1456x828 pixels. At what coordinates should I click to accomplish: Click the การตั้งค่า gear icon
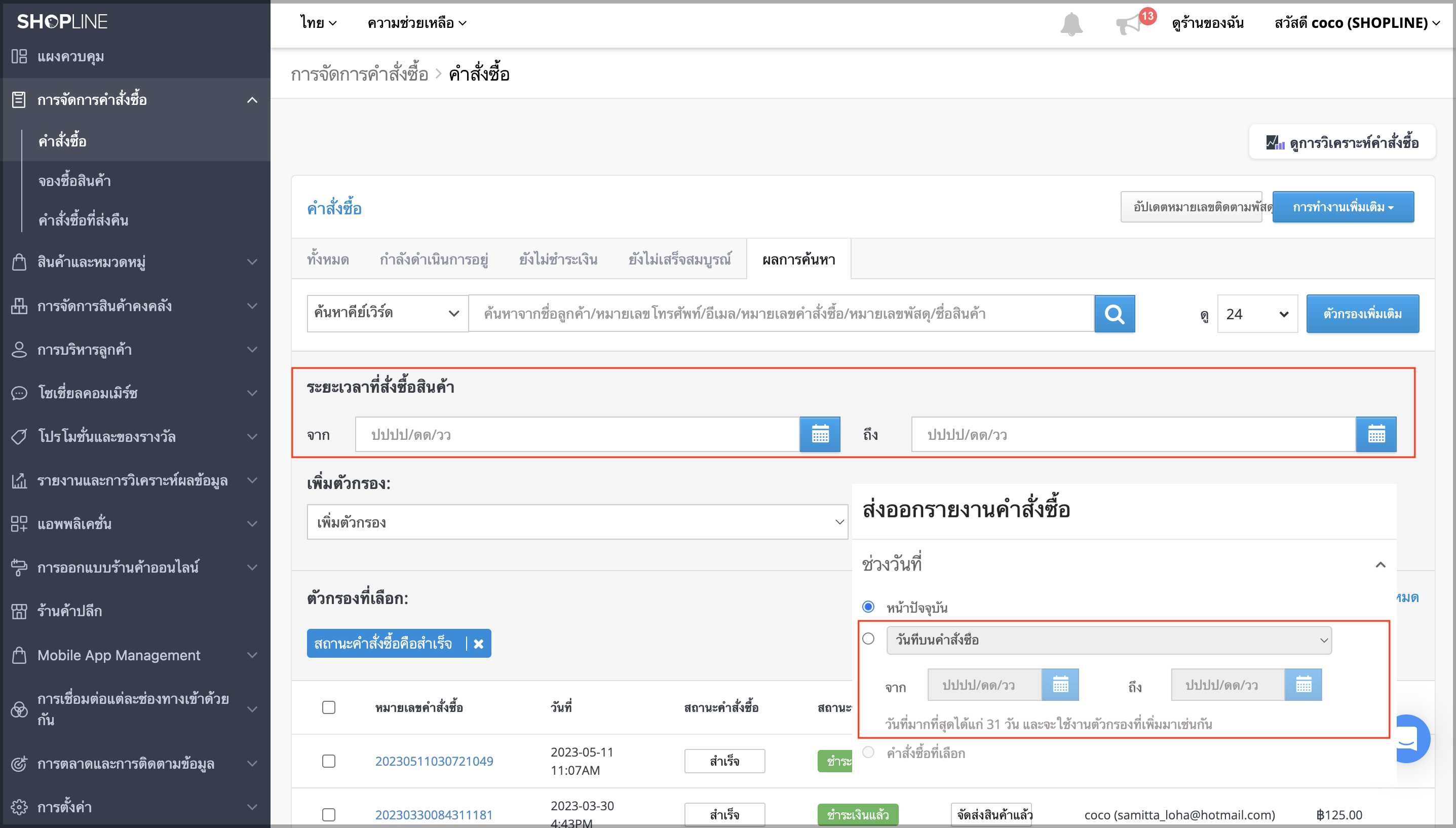point(19,807)
